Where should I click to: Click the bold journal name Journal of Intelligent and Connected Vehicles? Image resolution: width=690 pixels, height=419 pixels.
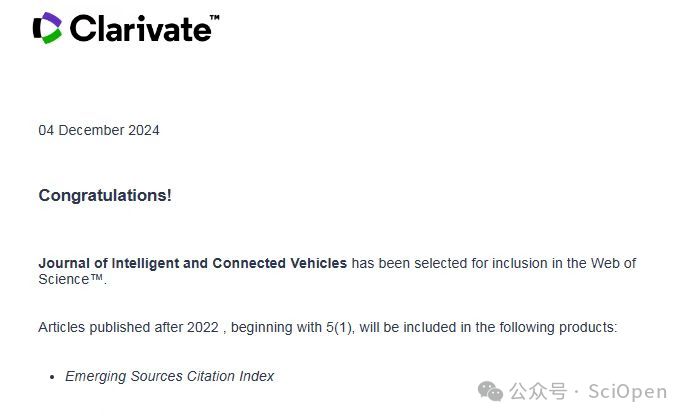point(193,263)
